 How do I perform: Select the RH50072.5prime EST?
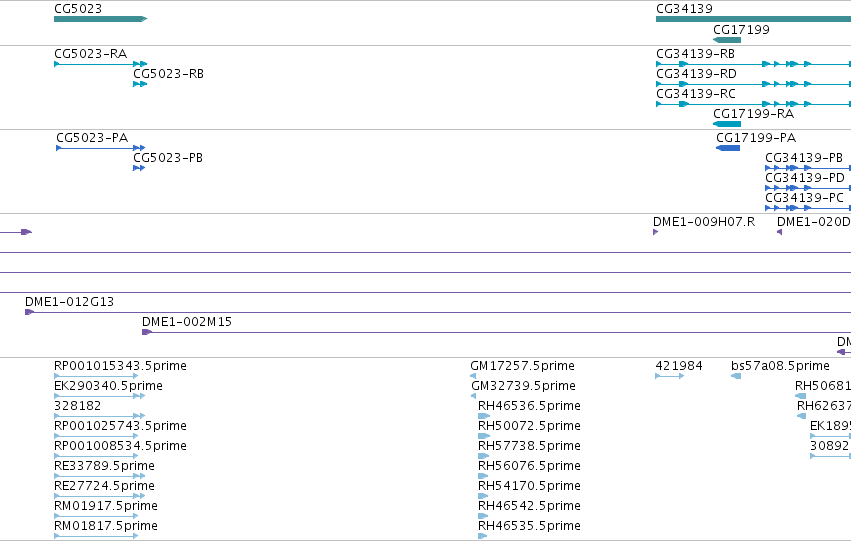(x=484, y=436)
